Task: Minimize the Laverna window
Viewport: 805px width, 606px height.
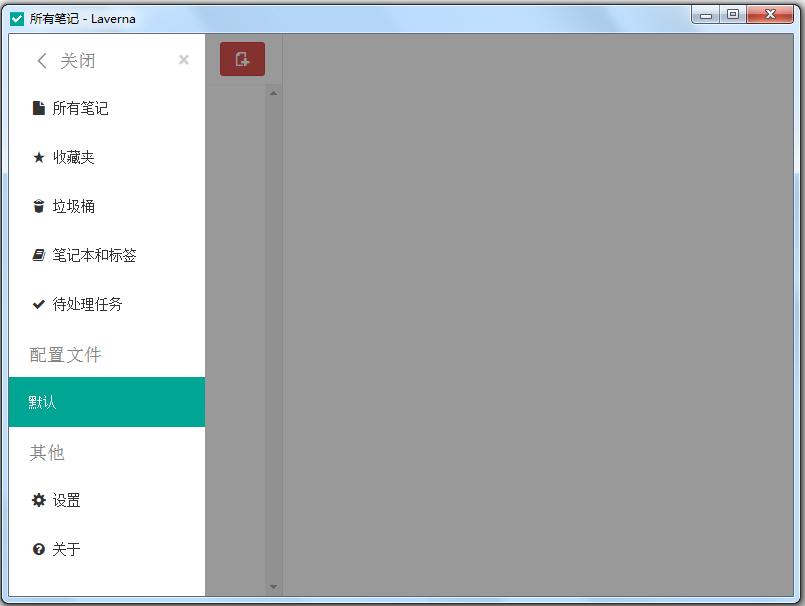Action: point(706,15)
